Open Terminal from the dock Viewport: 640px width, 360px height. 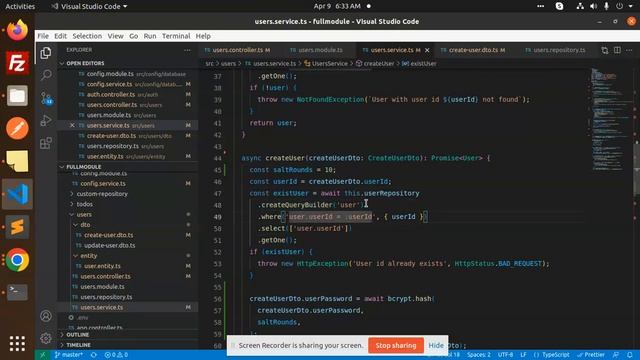coord(17,292)
